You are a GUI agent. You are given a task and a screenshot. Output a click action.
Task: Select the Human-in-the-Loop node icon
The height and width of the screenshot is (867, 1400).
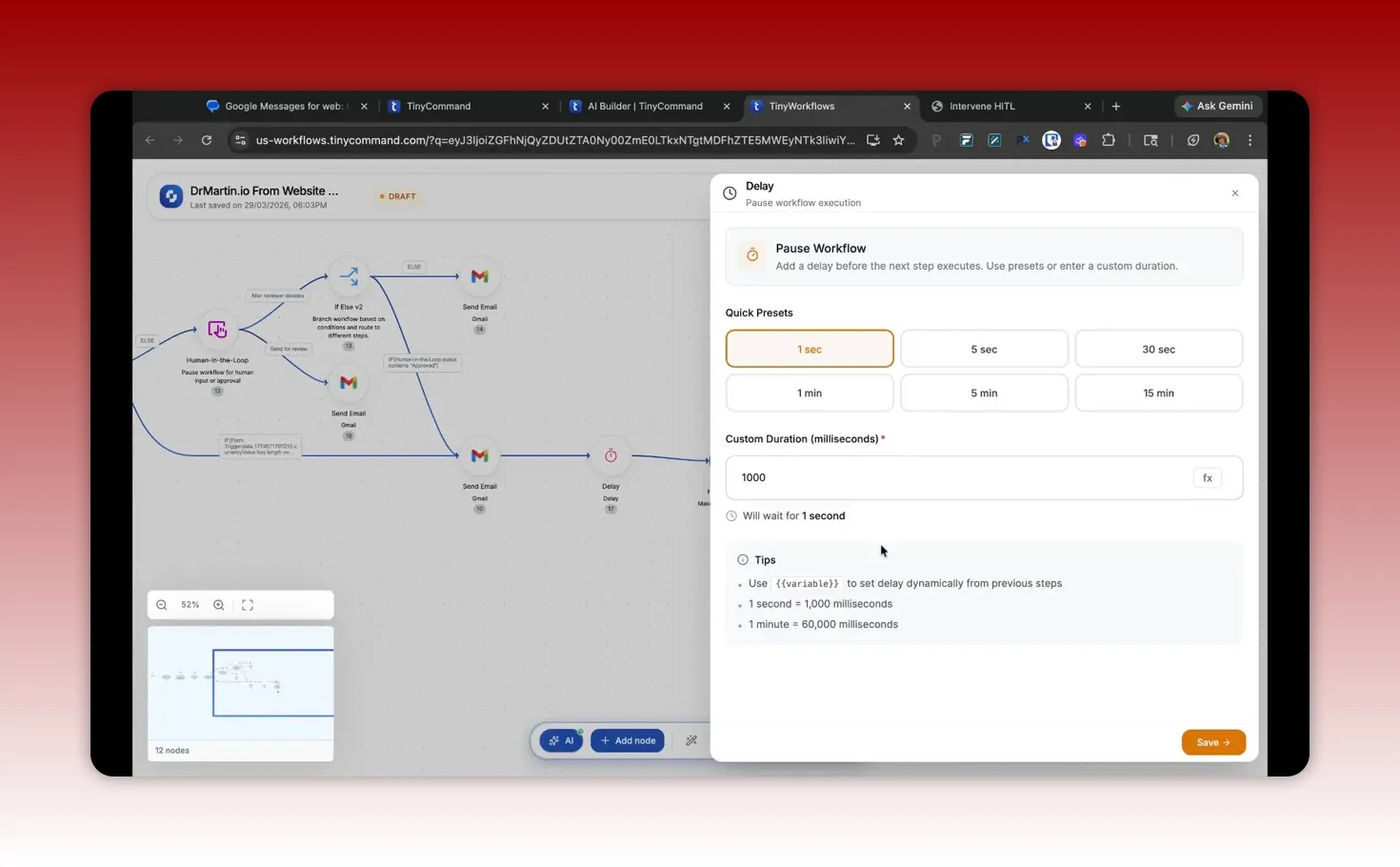(x=217, y=330)
